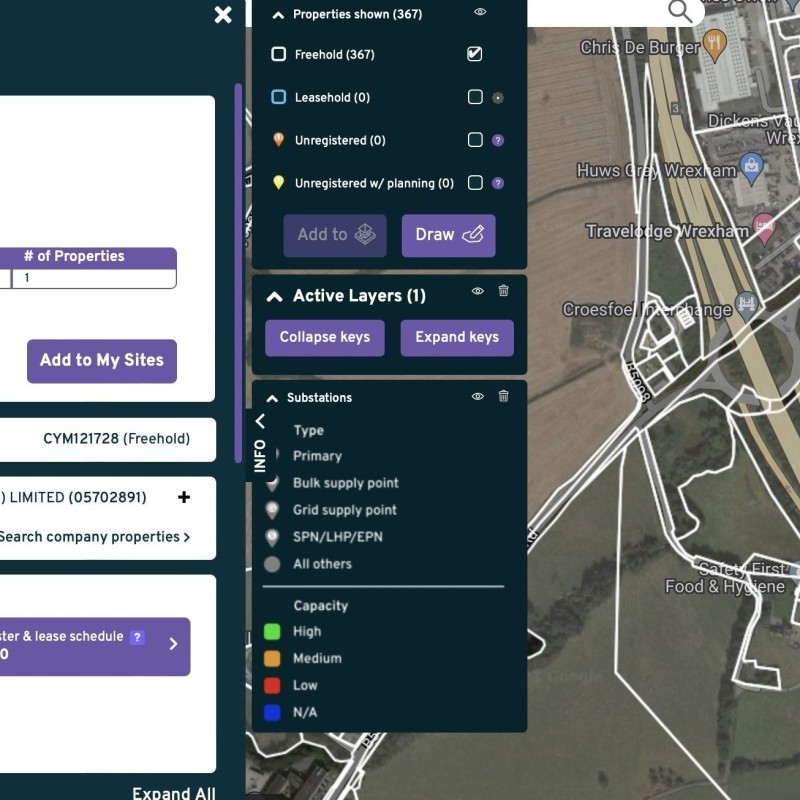Click SPN/LHP/EPN marker icon
The image size is (800, 800).
(x=272, y=537)
